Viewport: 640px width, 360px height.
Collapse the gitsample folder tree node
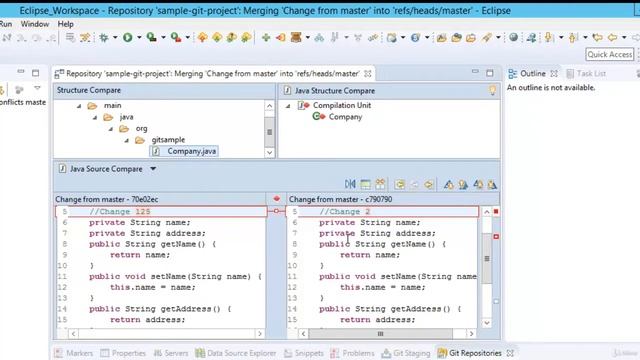click(127, 140)
